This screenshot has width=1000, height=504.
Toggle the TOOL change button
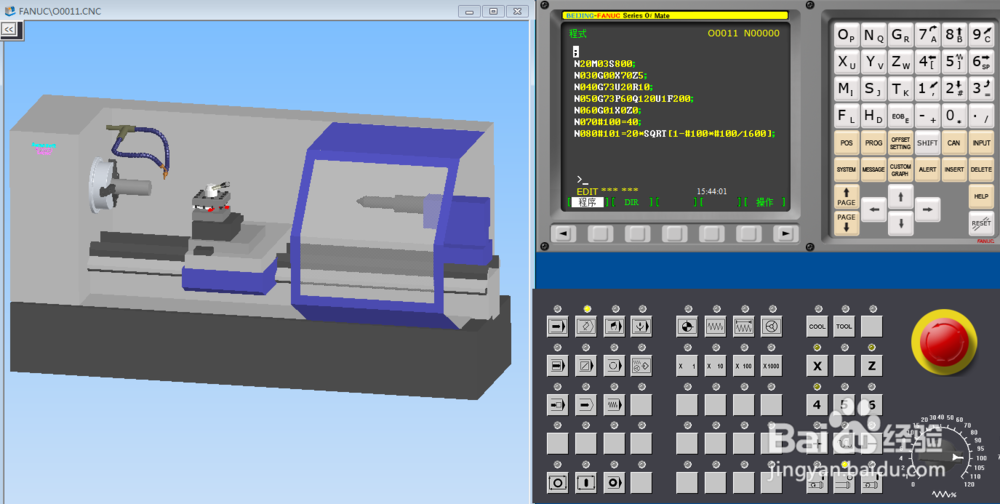(844, 327)
